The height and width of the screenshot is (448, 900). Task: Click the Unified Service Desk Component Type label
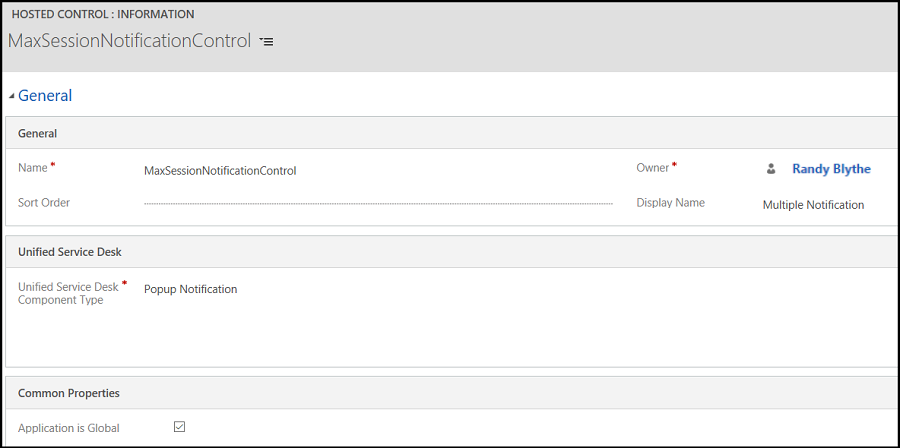click(68, 293)
